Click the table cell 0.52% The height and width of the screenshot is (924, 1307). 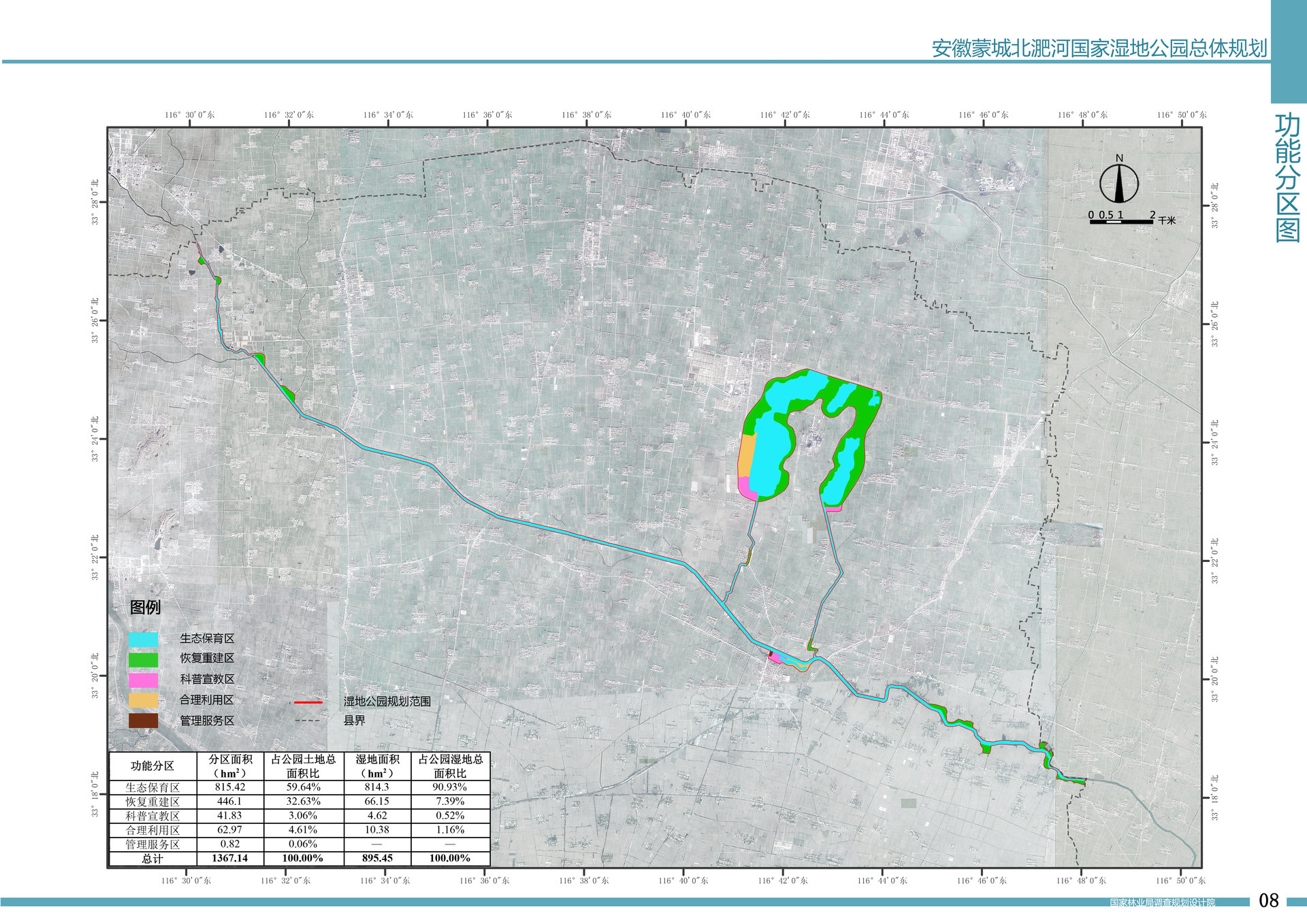click(450, 816)
